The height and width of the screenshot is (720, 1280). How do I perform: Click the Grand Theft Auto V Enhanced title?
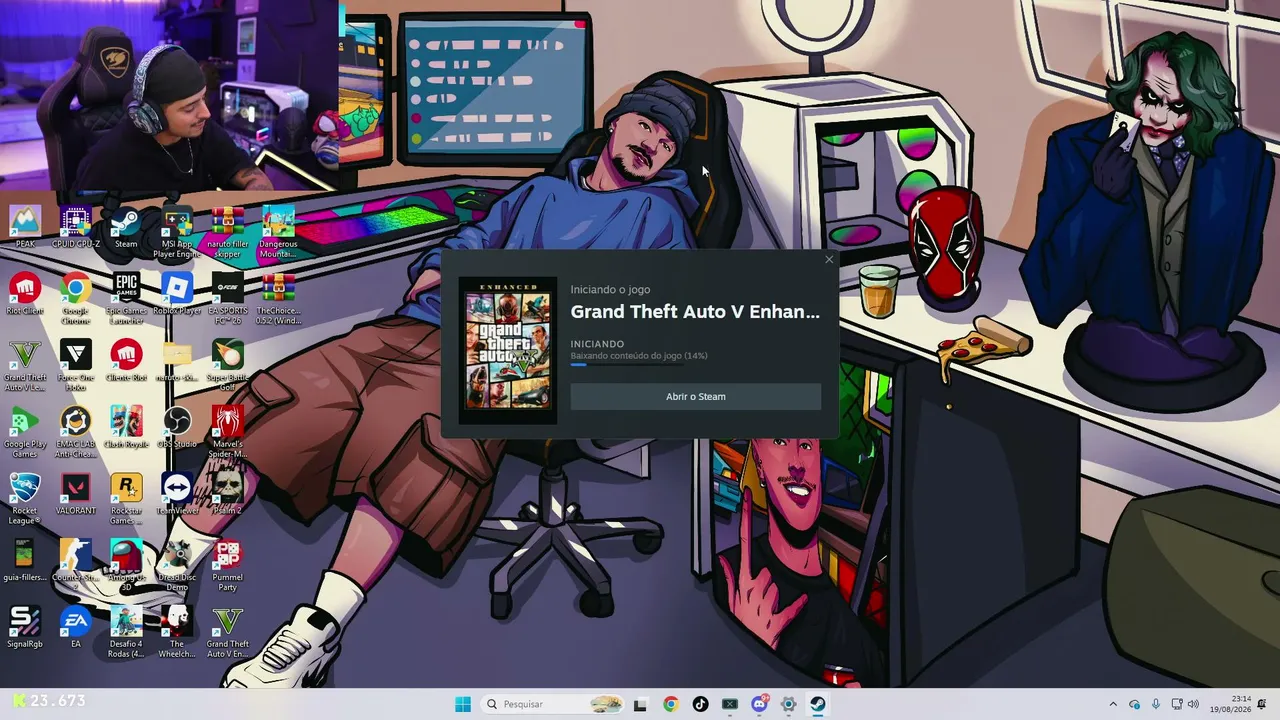click(695, 312)
